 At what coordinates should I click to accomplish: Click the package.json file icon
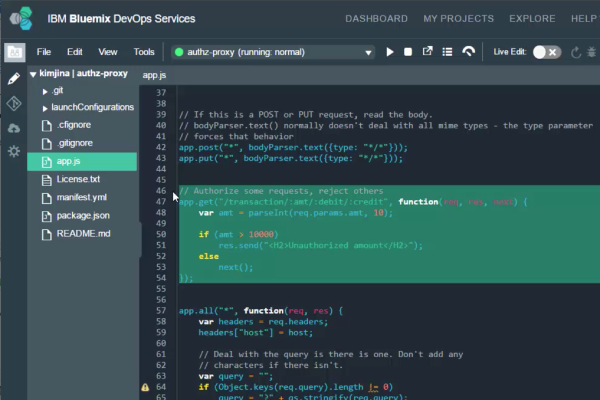pyautogui.click(x=47, y=216)
